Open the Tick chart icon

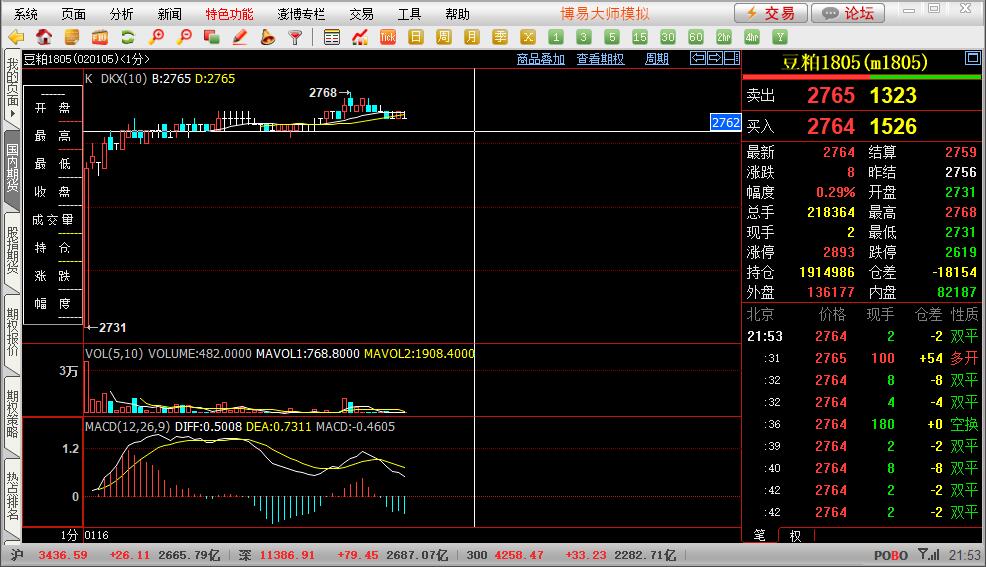click(x=388, y=37)
